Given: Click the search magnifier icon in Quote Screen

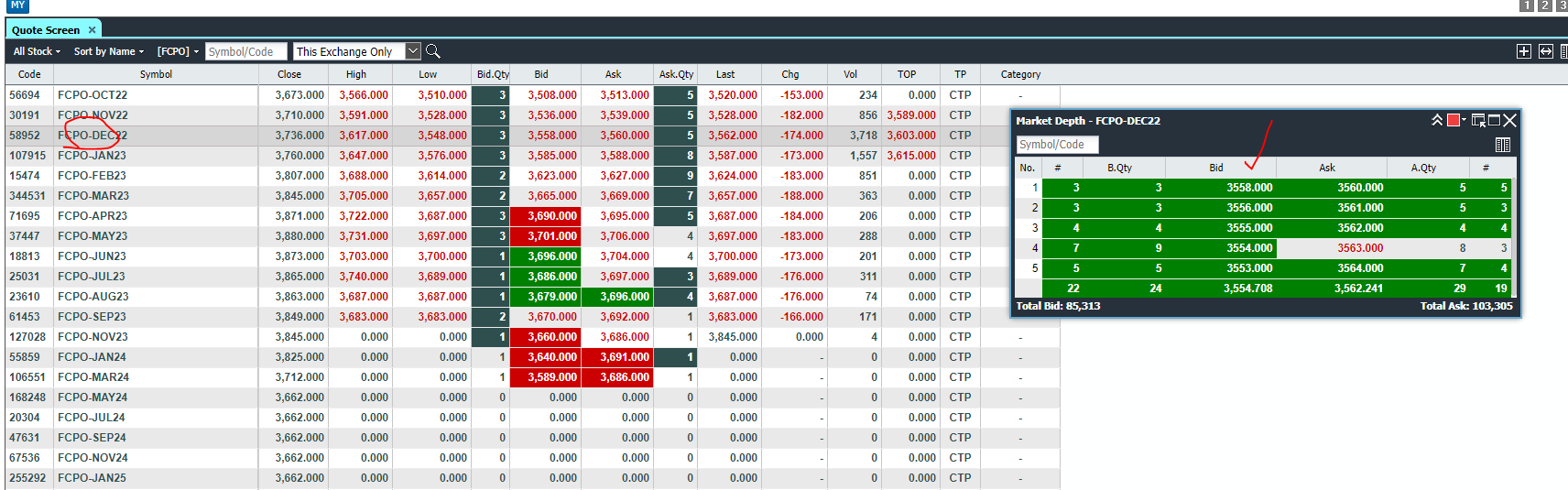Looking at the screenshot, I should pyautogui.click(x=433, y=51).
